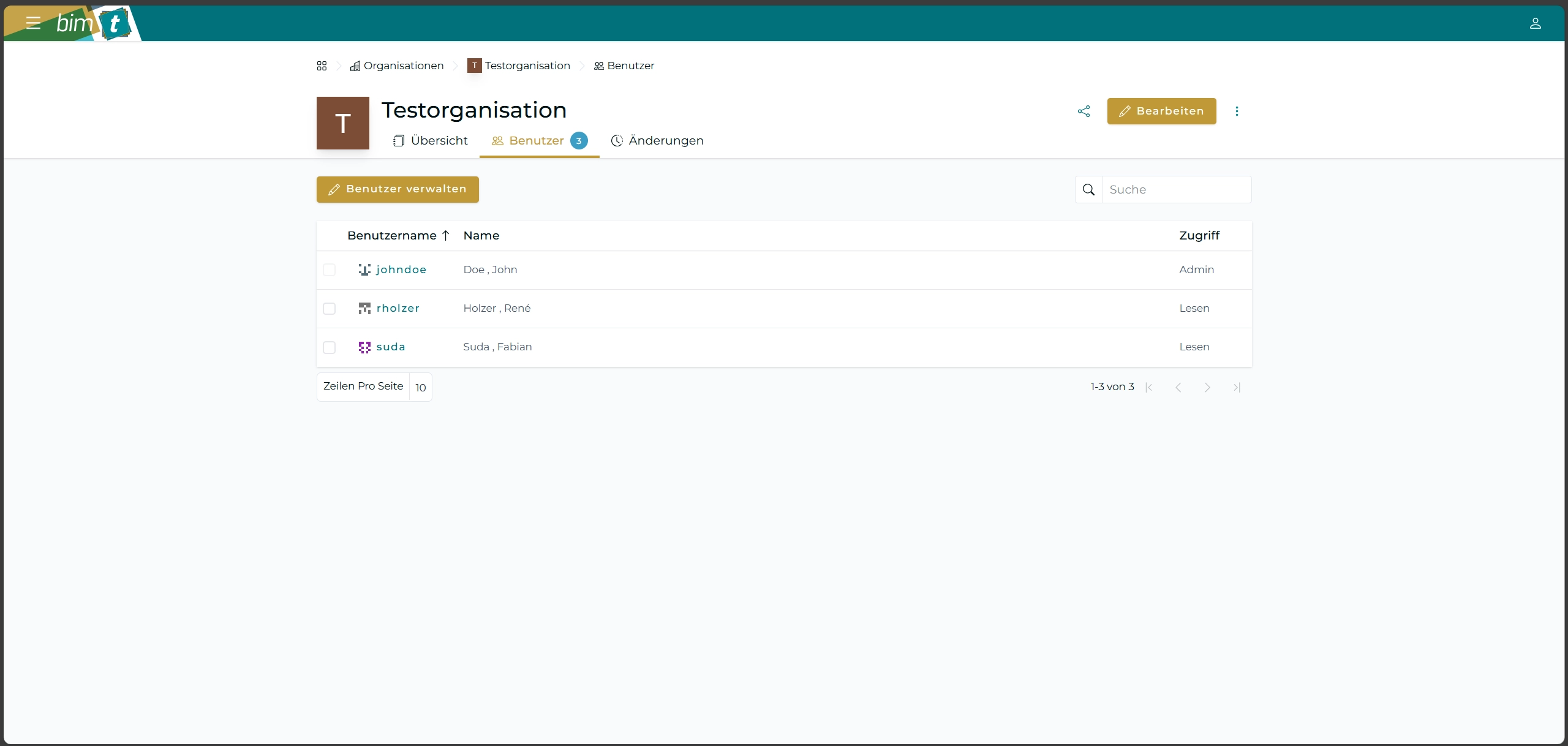Click the dashboard grid breadcrumb icon
The height and width of the screenshot is (746, 1568).
click(322, 66)
